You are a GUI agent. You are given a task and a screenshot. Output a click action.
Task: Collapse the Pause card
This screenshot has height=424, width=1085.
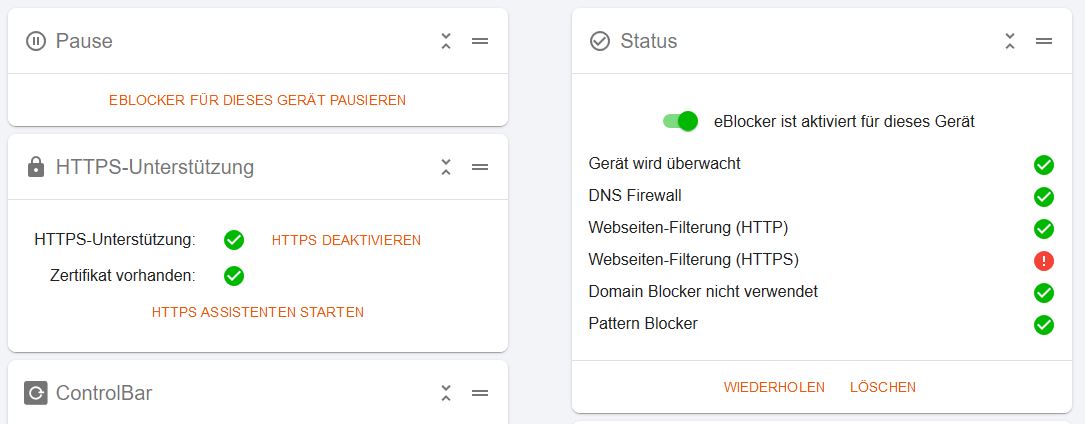click(x=446, y=41)
